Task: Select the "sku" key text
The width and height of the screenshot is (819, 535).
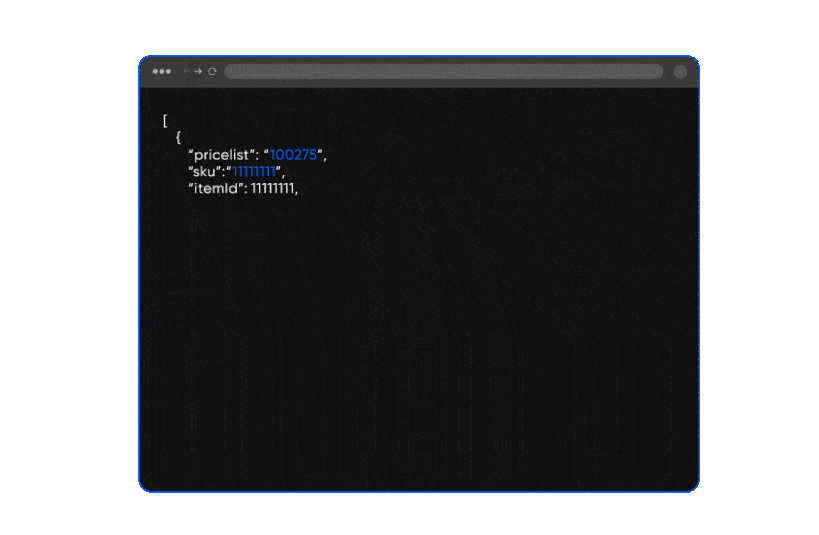Action: tap(204, 171)
